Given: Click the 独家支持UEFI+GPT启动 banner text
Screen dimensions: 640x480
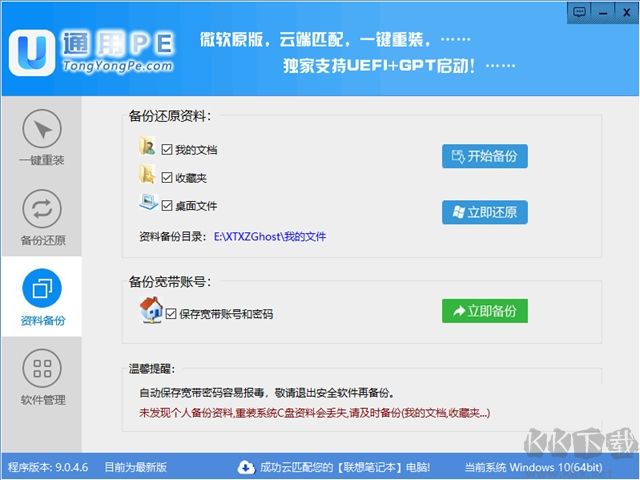Looking at the screenshot, I should 379,65.
